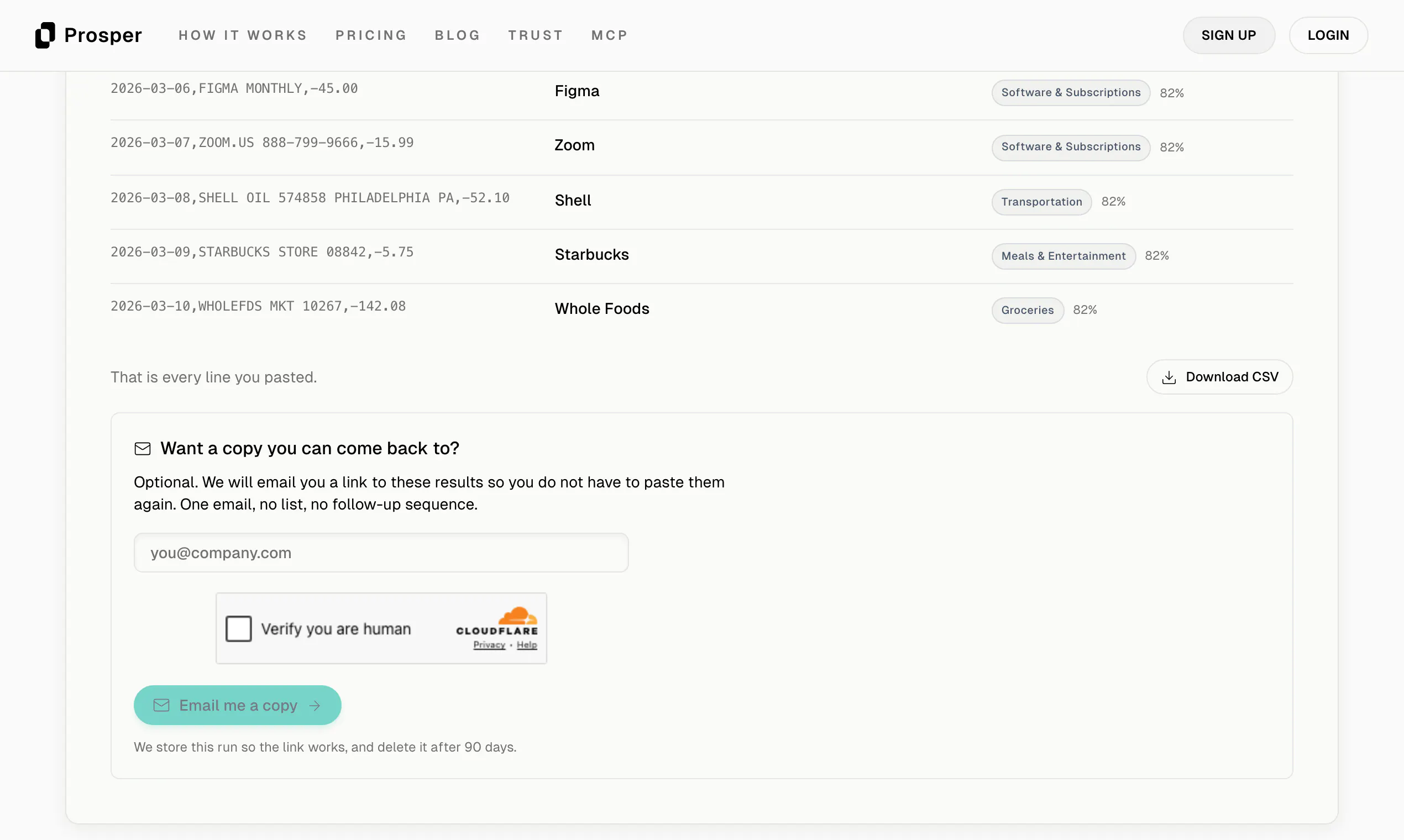This screenshot has height=840, width=1404.
Task: Click the envelope icon beside 'Want a copy'
Action: tap(143, 449)
